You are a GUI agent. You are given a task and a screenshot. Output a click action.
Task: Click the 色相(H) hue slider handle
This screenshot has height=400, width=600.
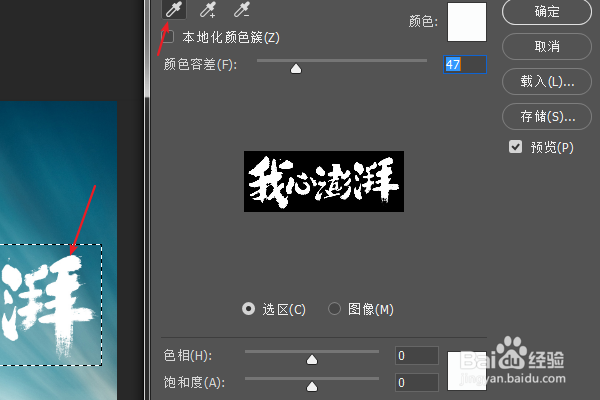[x=312, y=359]
